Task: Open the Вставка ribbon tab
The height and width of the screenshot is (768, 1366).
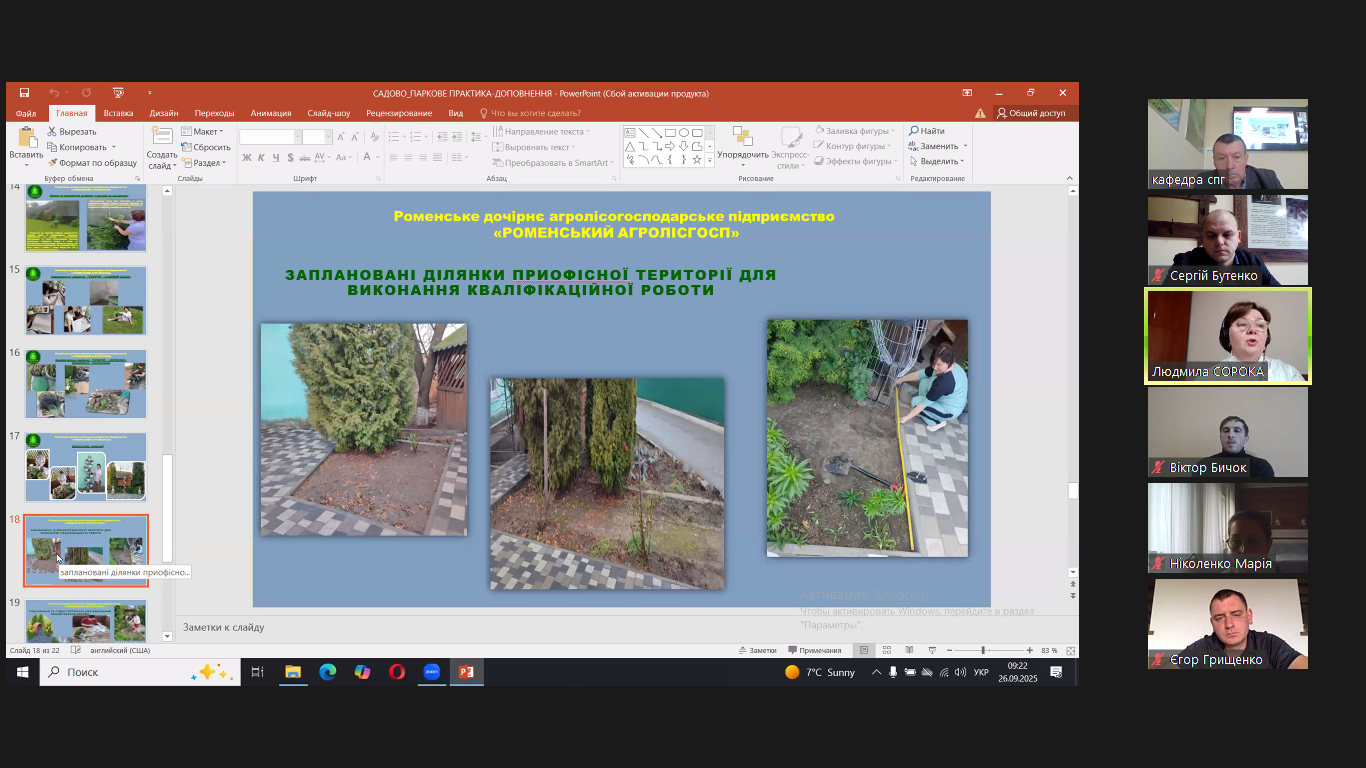Action: click(118, 113)
